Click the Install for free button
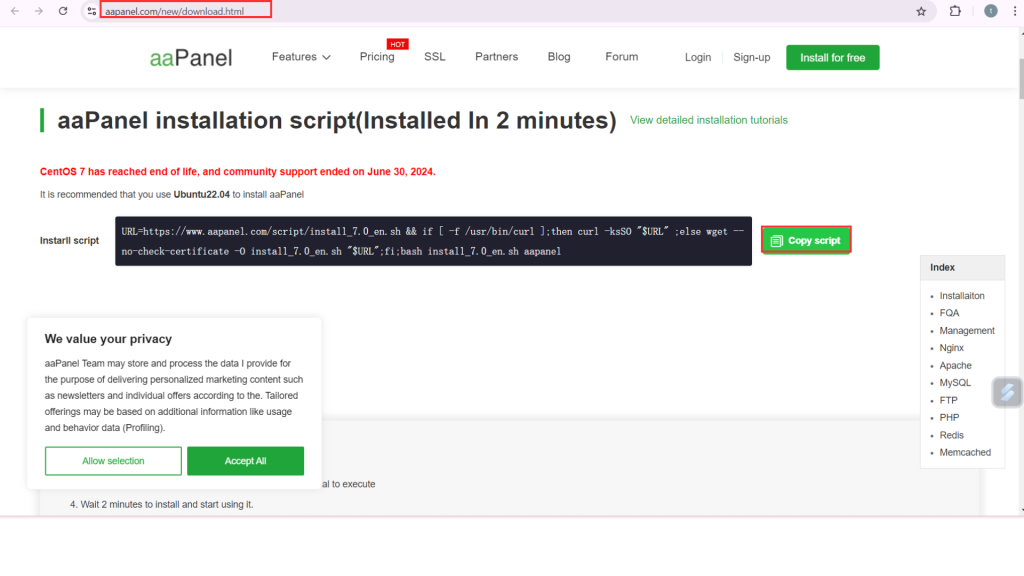Viewport: 1024px width, 576px height. coord(832,58)
